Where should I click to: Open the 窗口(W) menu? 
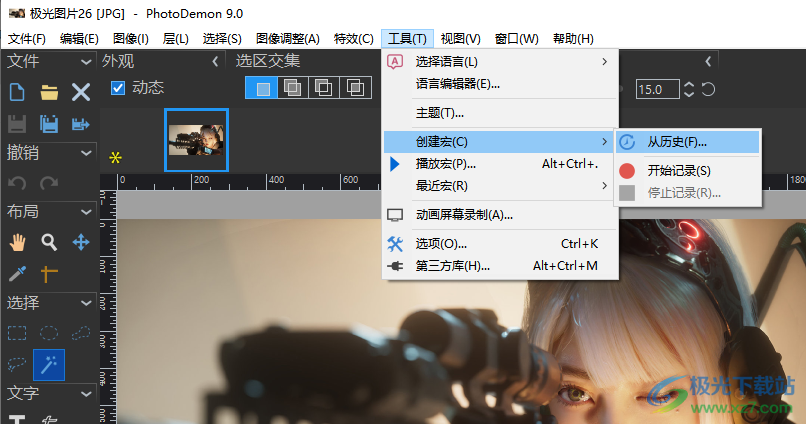tap(516, 39)
